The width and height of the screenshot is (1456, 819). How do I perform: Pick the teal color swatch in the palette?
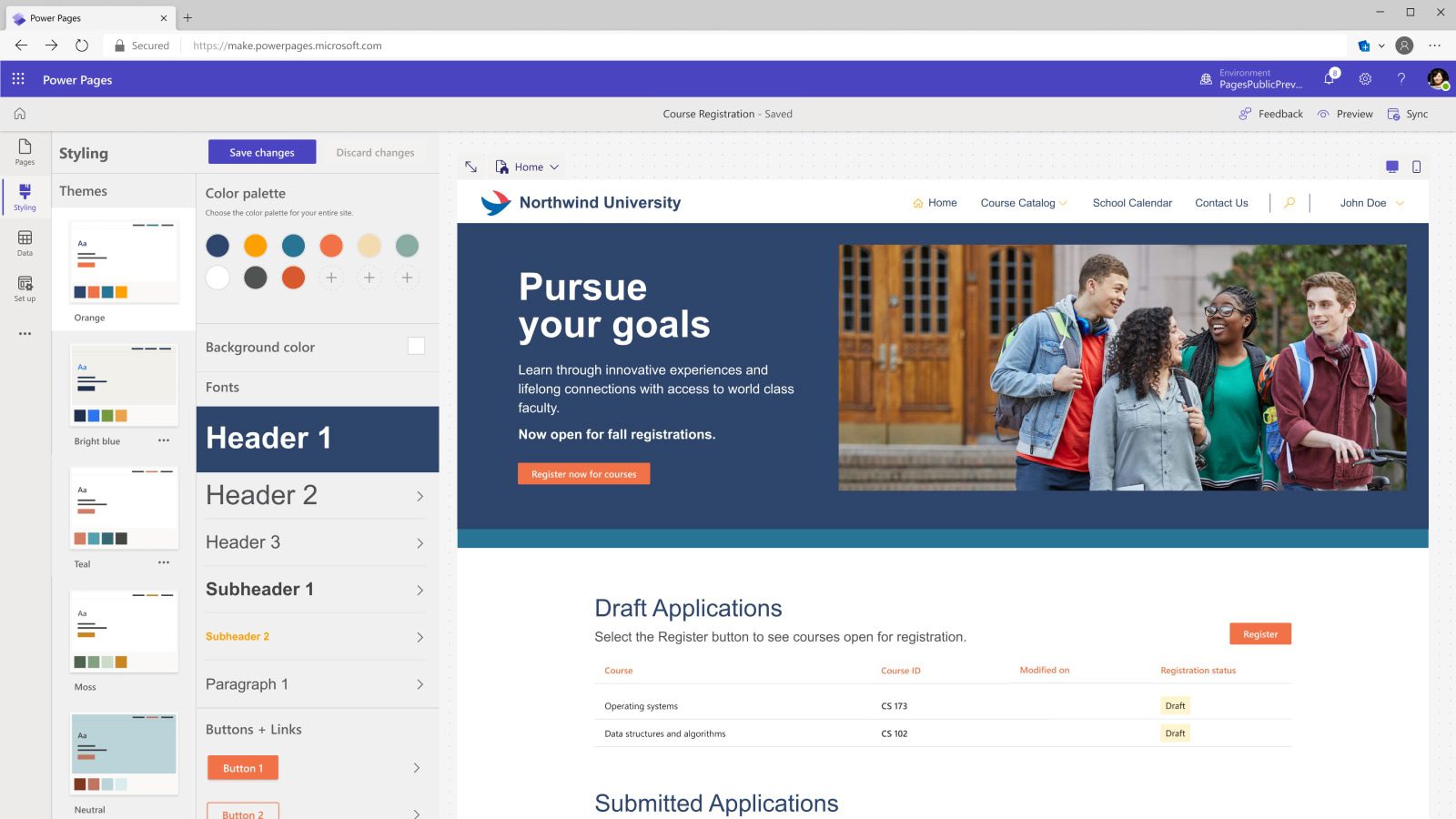point(293,246)
